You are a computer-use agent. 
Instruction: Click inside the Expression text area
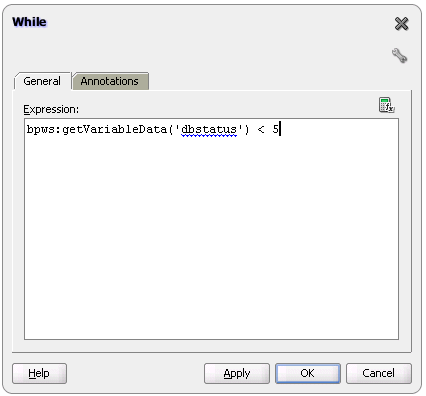(211, 229)
